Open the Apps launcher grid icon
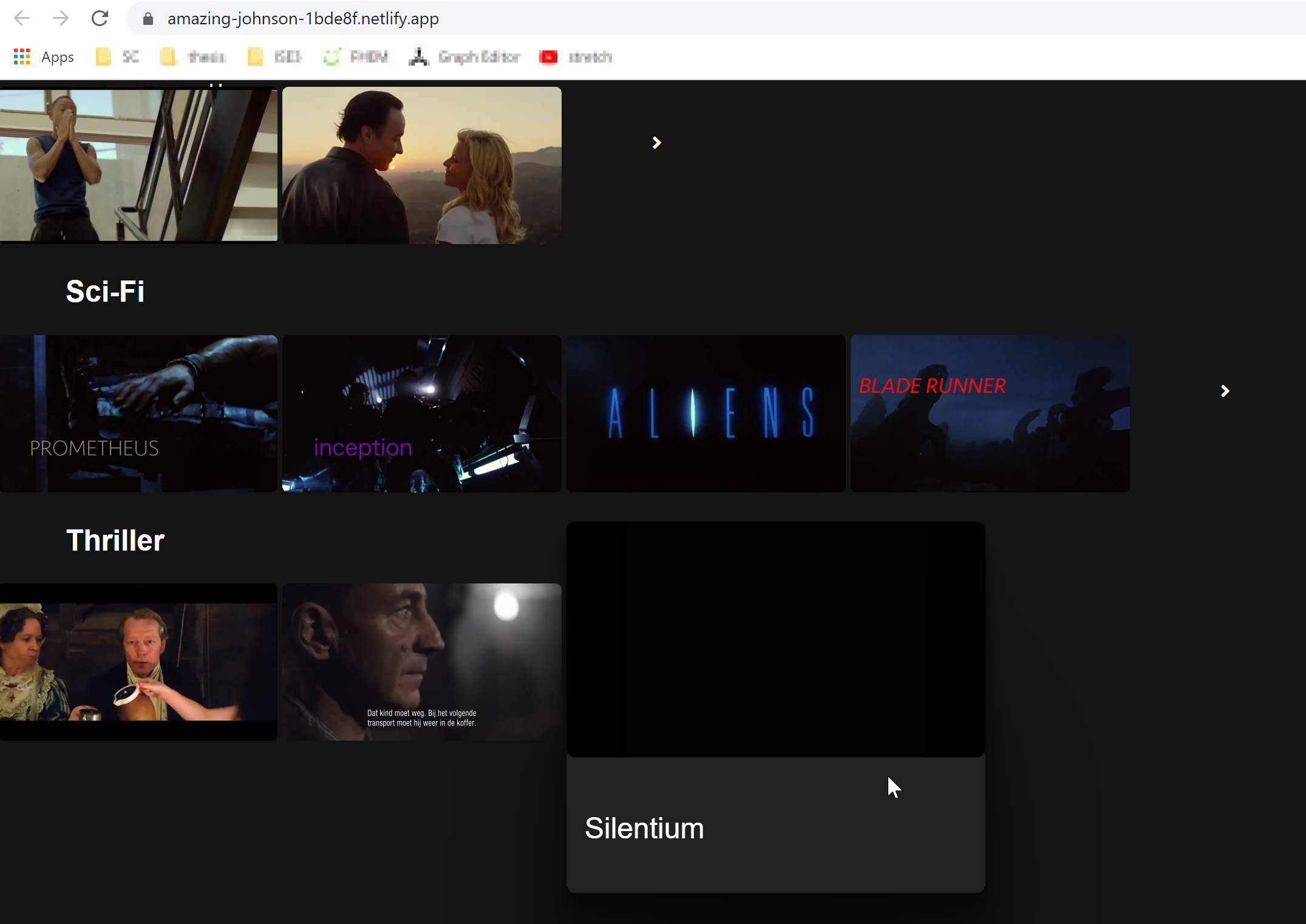1306x924 pixels. [21, 56]
